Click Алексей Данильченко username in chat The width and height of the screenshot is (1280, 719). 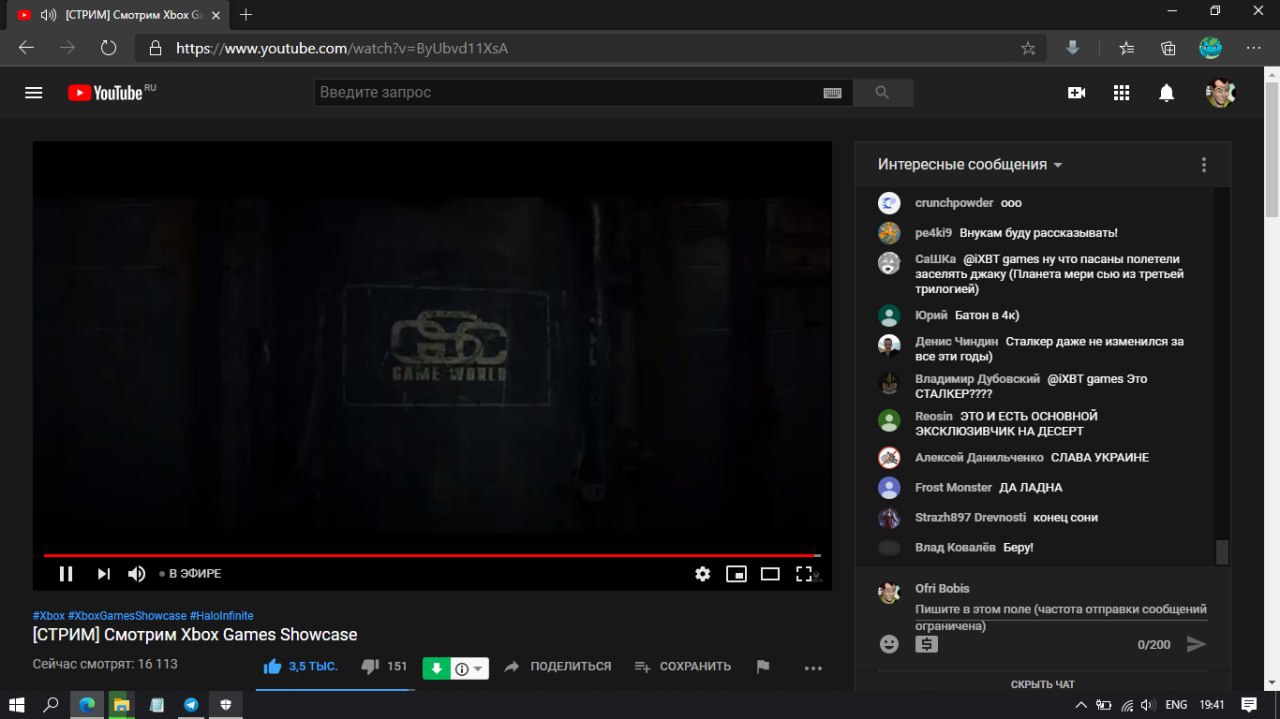click(979, 458)
